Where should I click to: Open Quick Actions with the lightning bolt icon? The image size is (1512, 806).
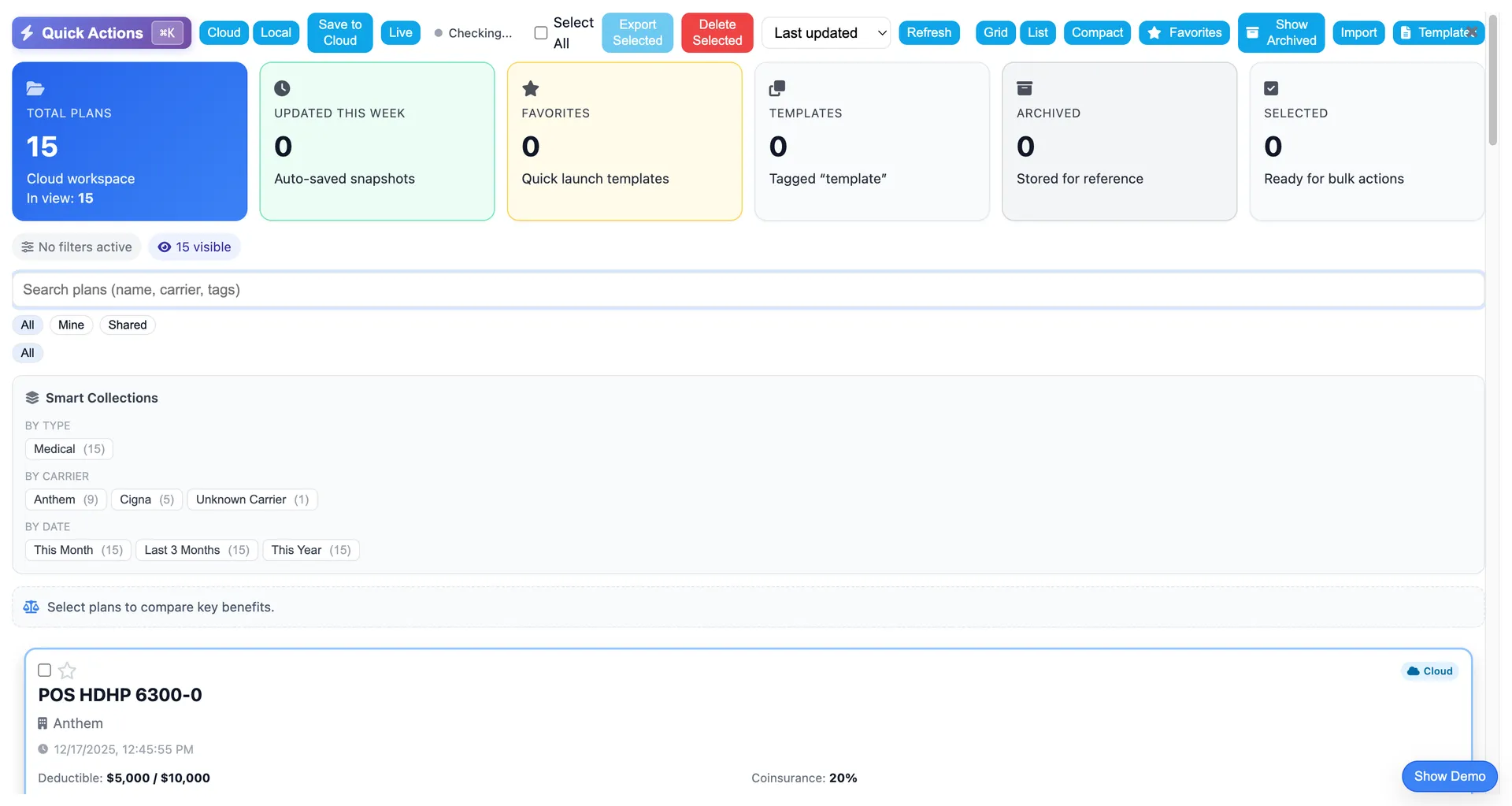27,32
